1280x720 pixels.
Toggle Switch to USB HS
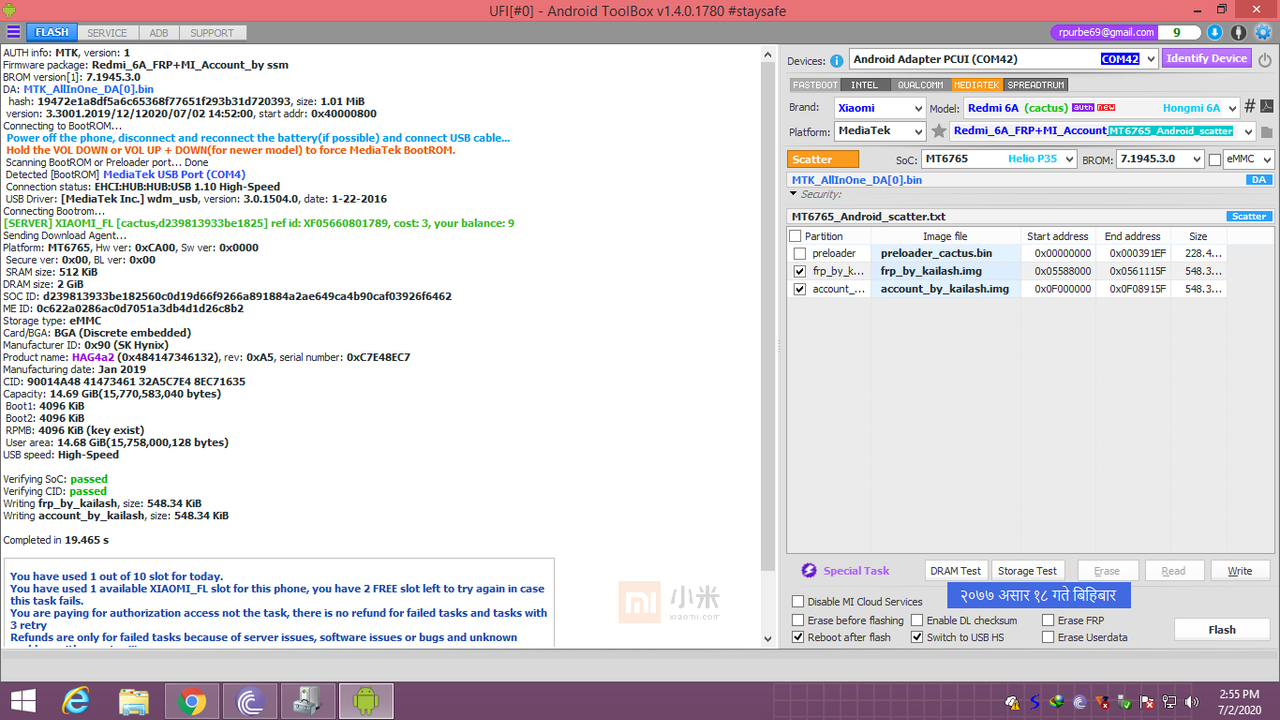[917, 638]
